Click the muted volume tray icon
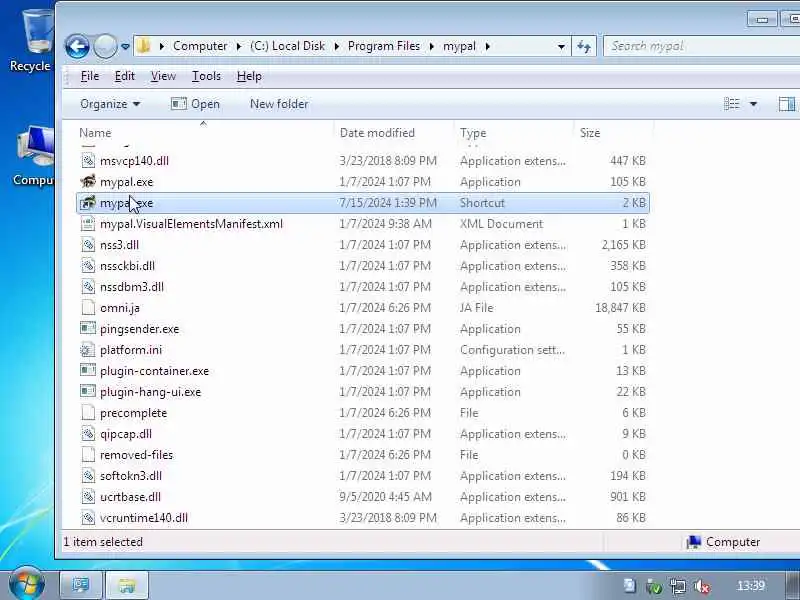 tap(703, 586)
